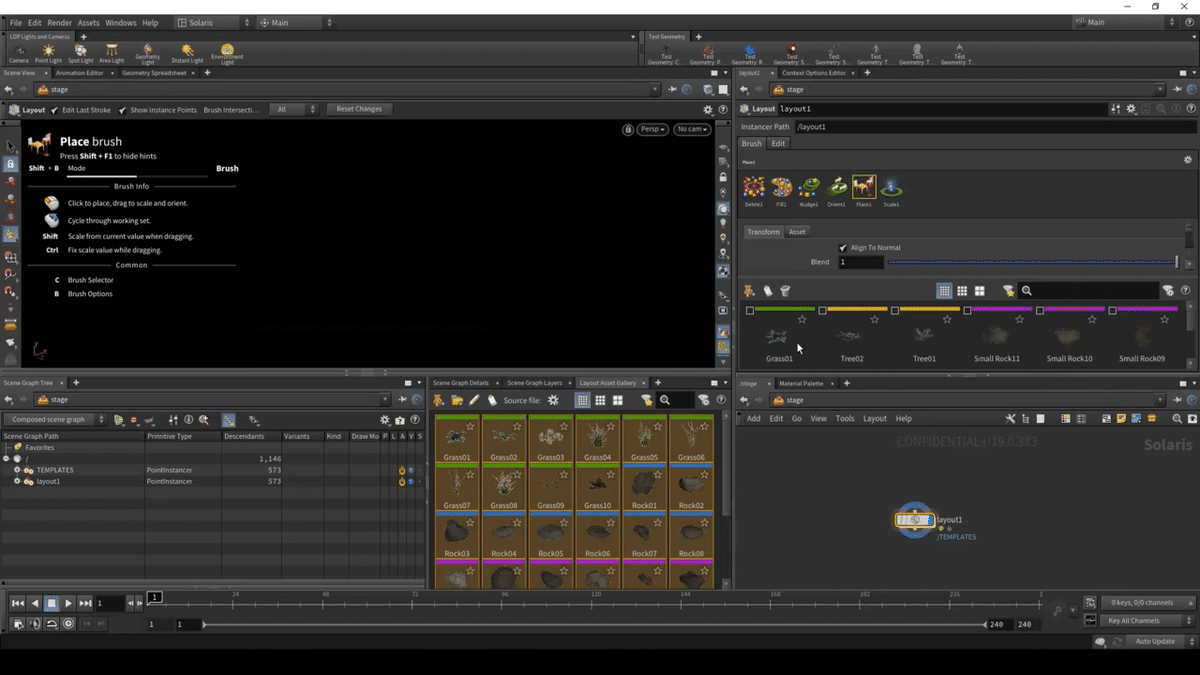This screenshot has width=1200, height=675.
Task: Select the Distant Light shelf tool
Action: tap(186, 53)
